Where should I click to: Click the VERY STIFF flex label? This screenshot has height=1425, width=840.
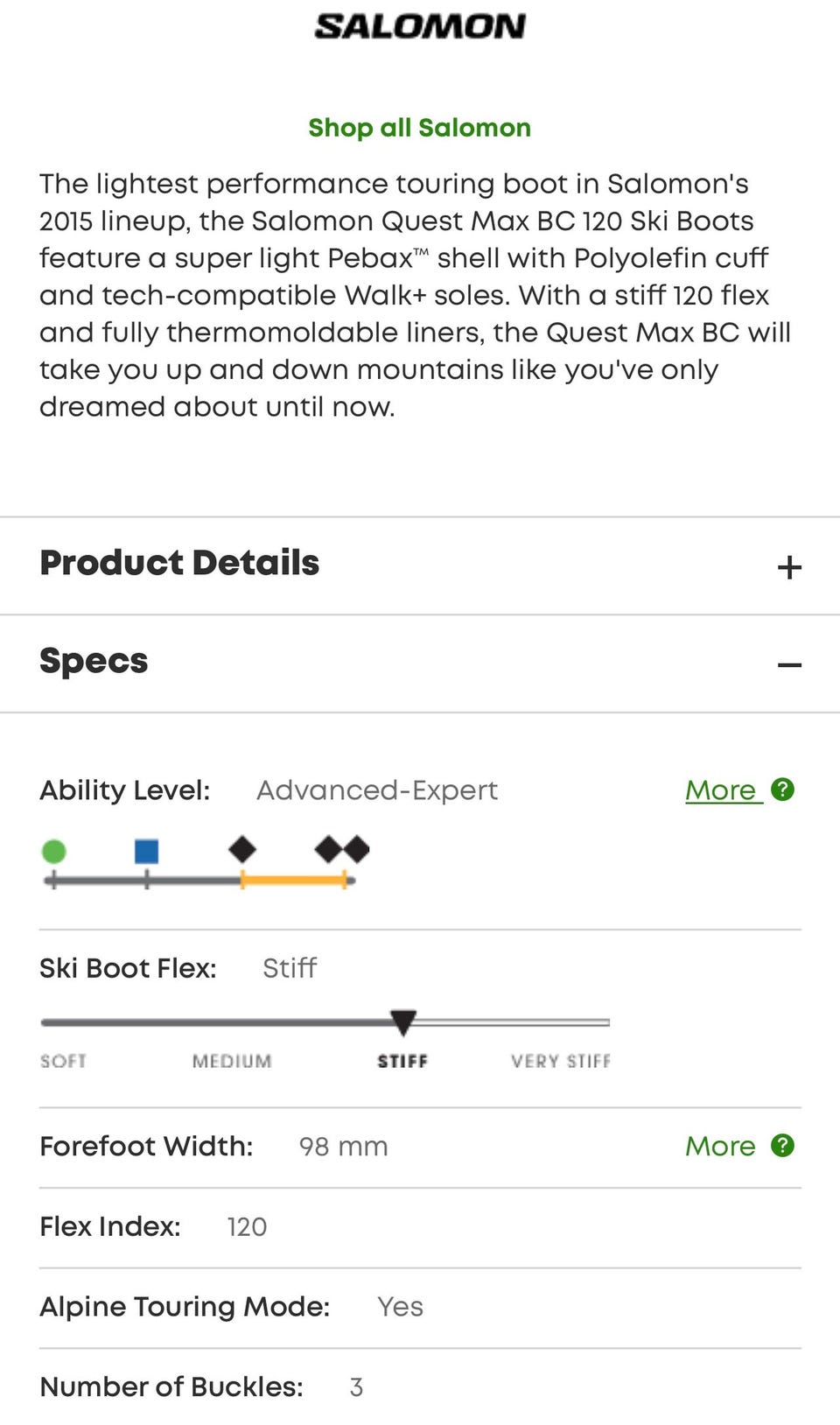click(x=561, y=1061)
